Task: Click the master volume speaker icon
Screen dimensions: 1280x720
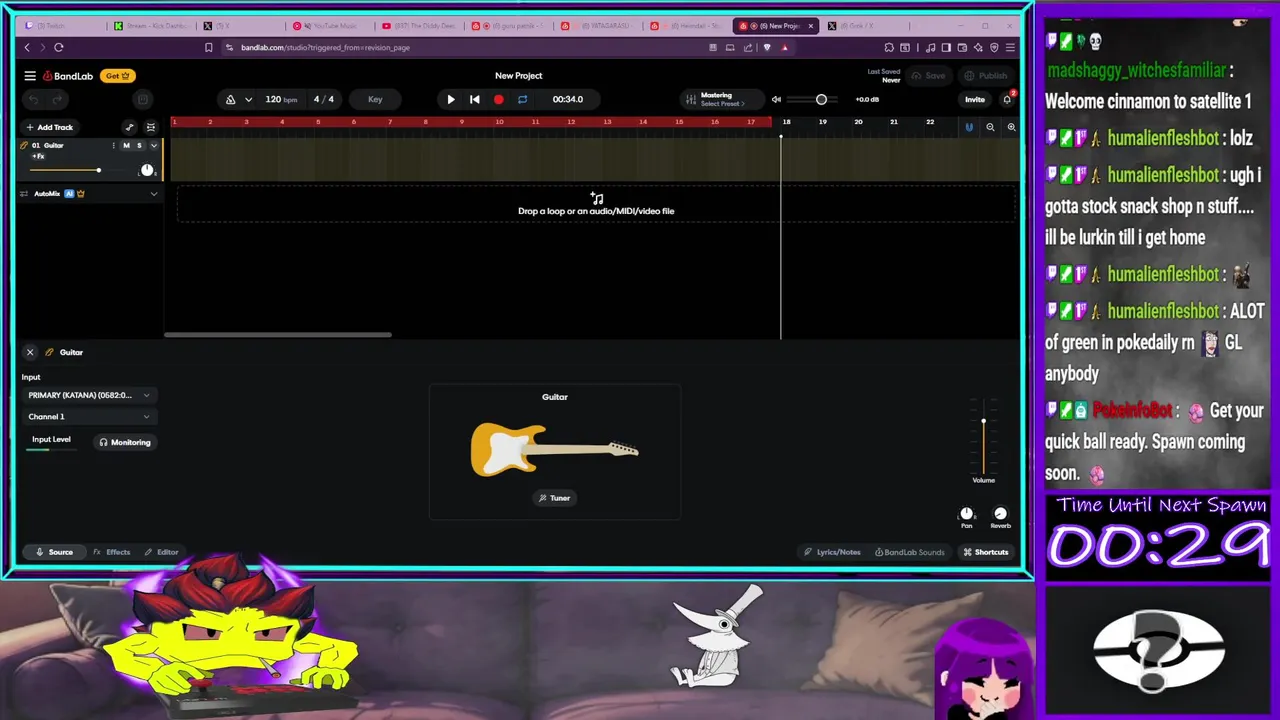Action: (x=776, y=99)
